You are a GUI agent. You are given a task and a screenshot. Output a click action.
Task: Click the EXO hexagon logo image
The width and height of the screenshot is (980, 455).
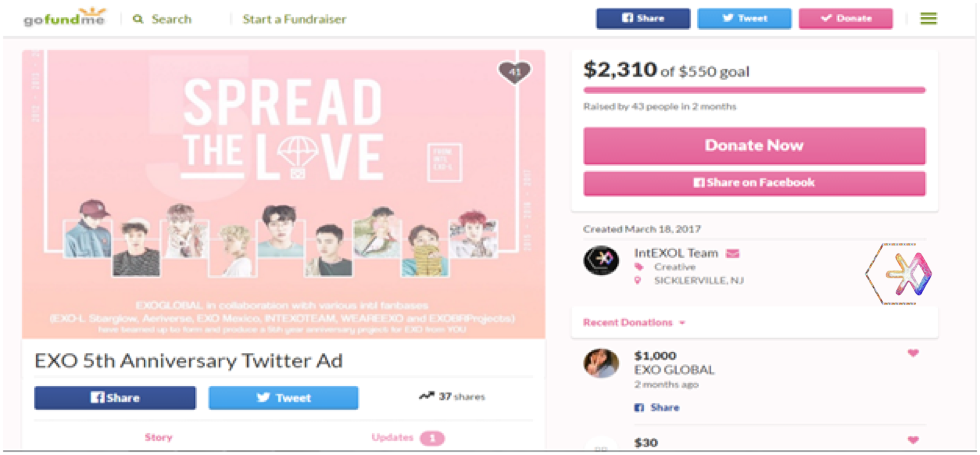[898, 274]
